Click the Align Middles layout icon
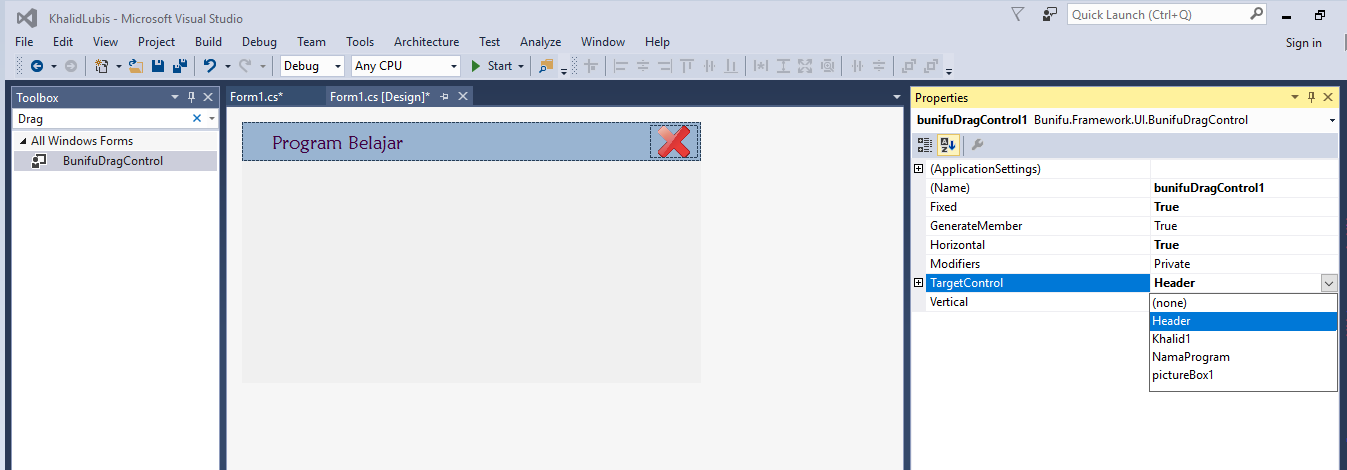 pos(709,66)
